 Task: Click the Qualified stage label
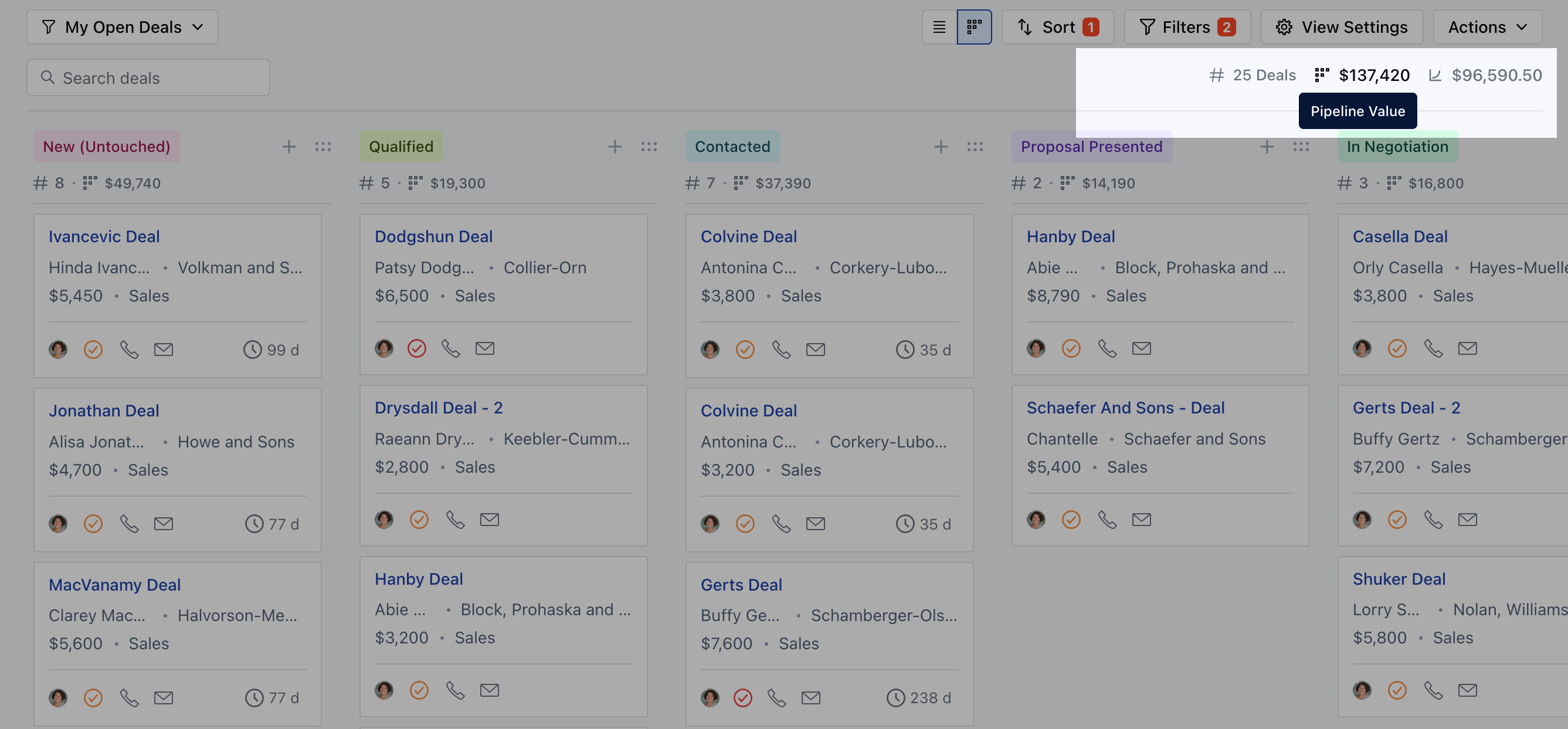click(401, 147)
